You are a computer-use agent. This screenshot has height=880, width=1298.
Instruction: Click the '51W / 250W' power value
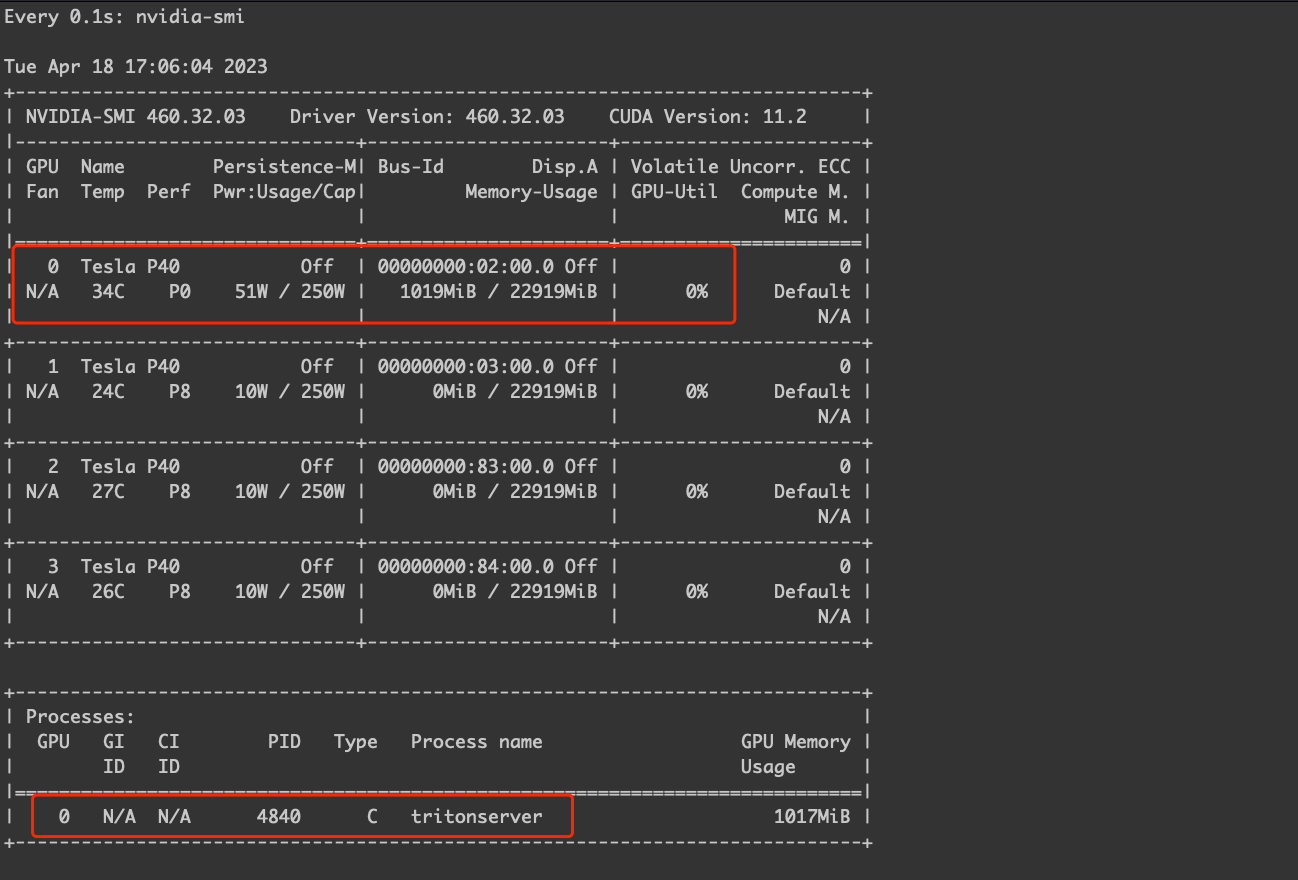290,292
